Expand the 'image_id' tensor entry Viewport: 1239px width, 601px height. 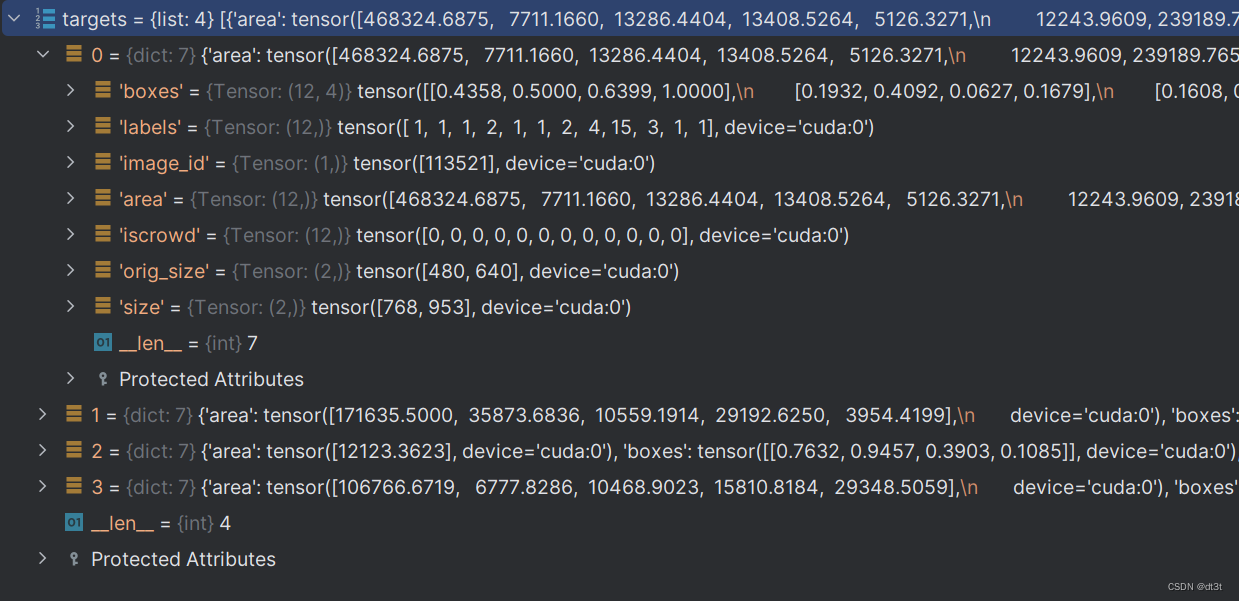[x=70, y=162]
